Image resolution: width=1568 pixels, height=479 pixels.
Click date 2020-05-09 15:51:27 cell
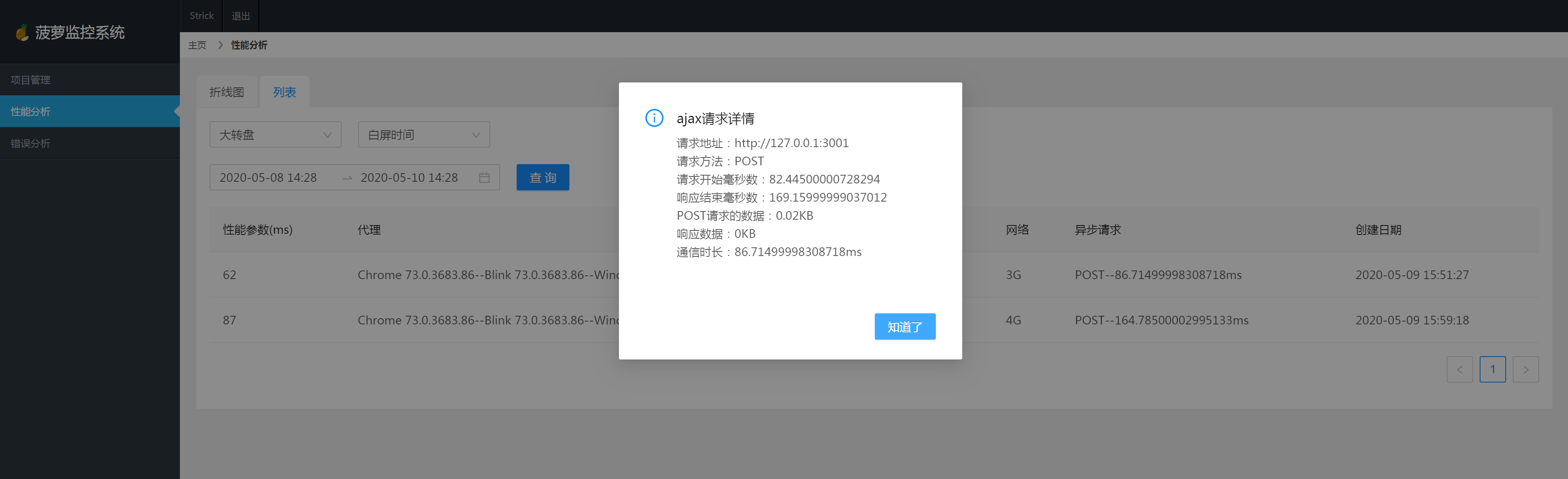(1412, 275)
